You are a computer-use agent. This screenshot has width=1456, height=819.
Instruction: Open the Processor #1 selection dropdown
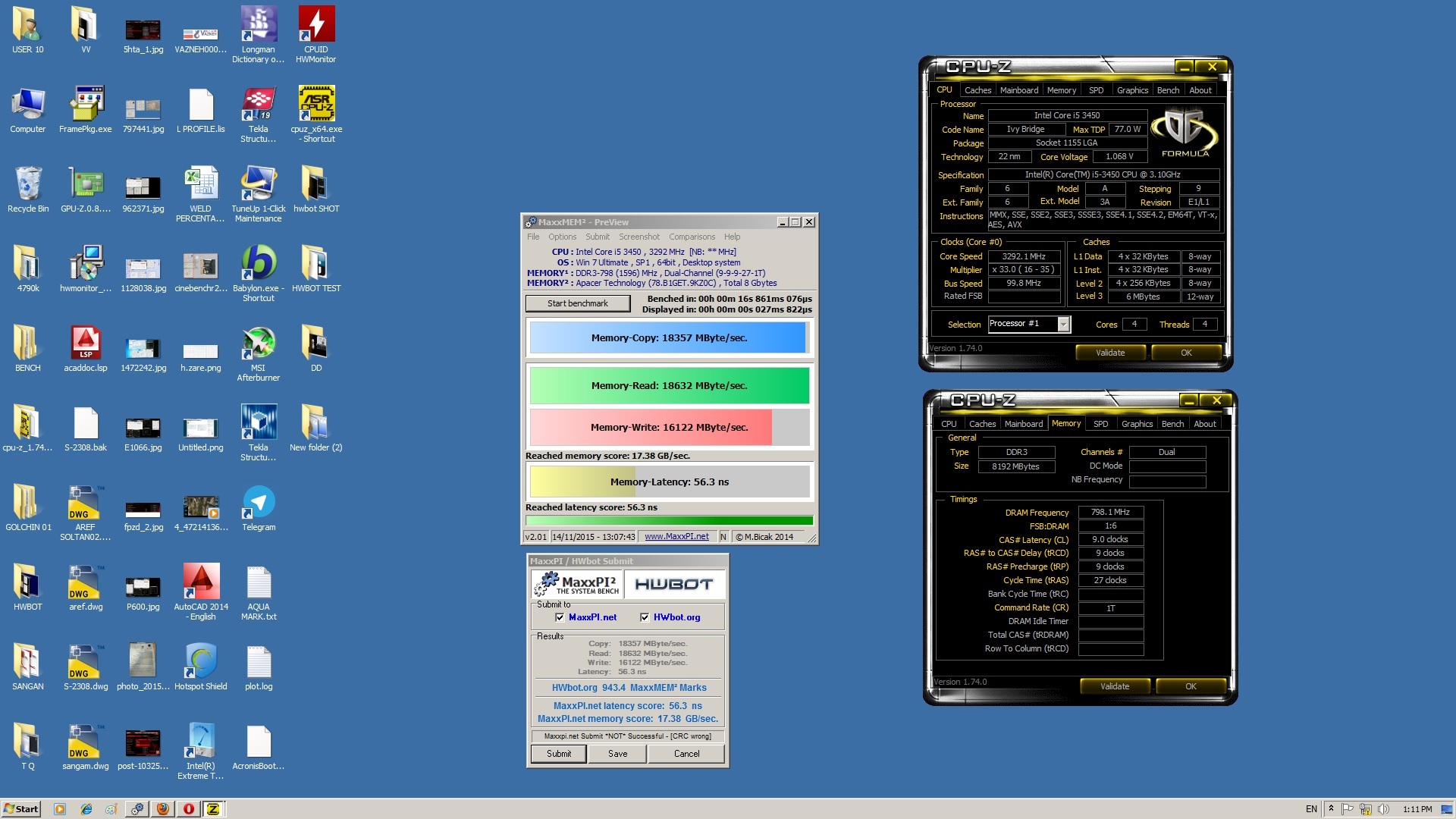[x=1063, y=324]
